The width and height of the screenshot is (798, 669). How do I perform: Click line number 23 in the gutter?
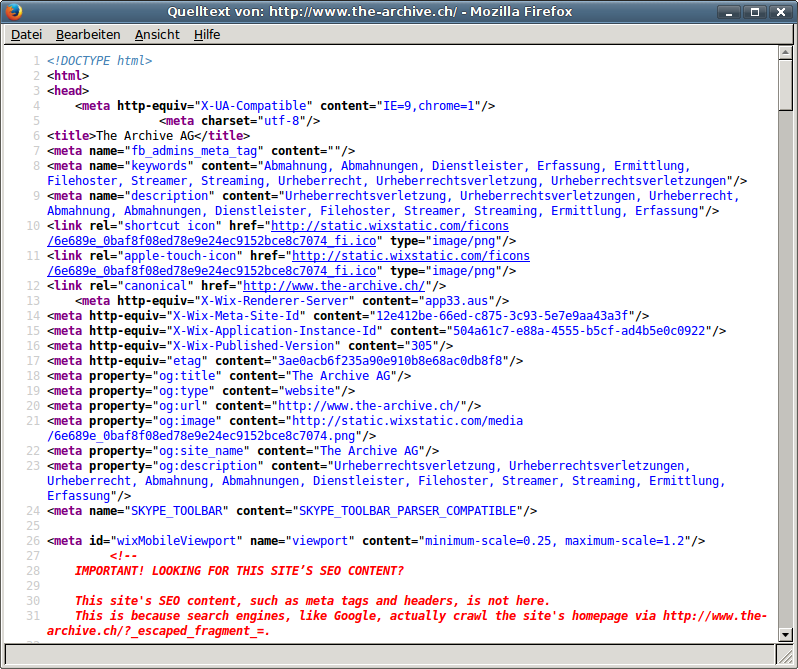[x=33, y=467]
